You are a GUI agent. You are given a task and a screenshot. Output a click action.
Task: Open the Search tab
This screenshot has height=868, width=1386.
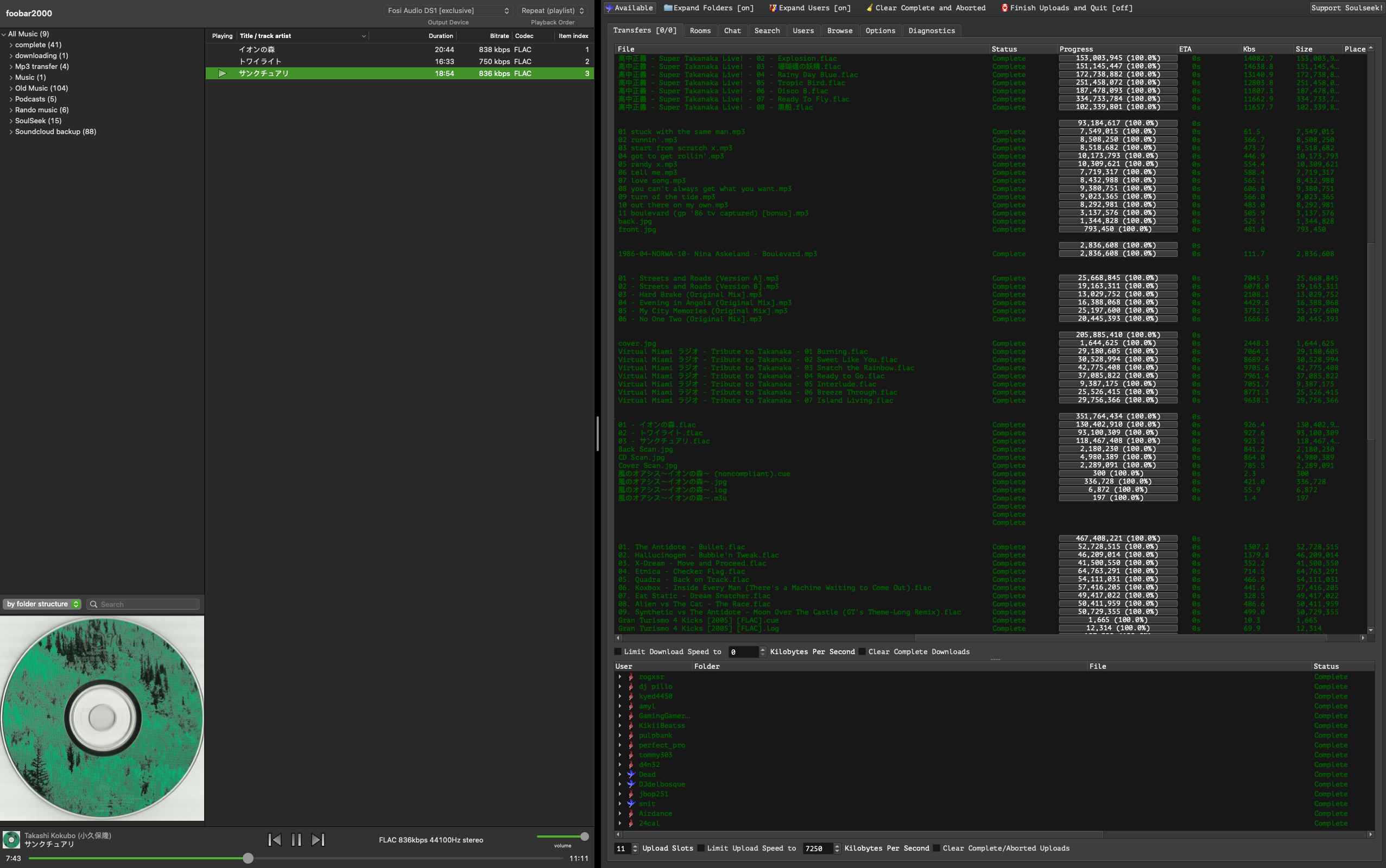tap(767, 30)
